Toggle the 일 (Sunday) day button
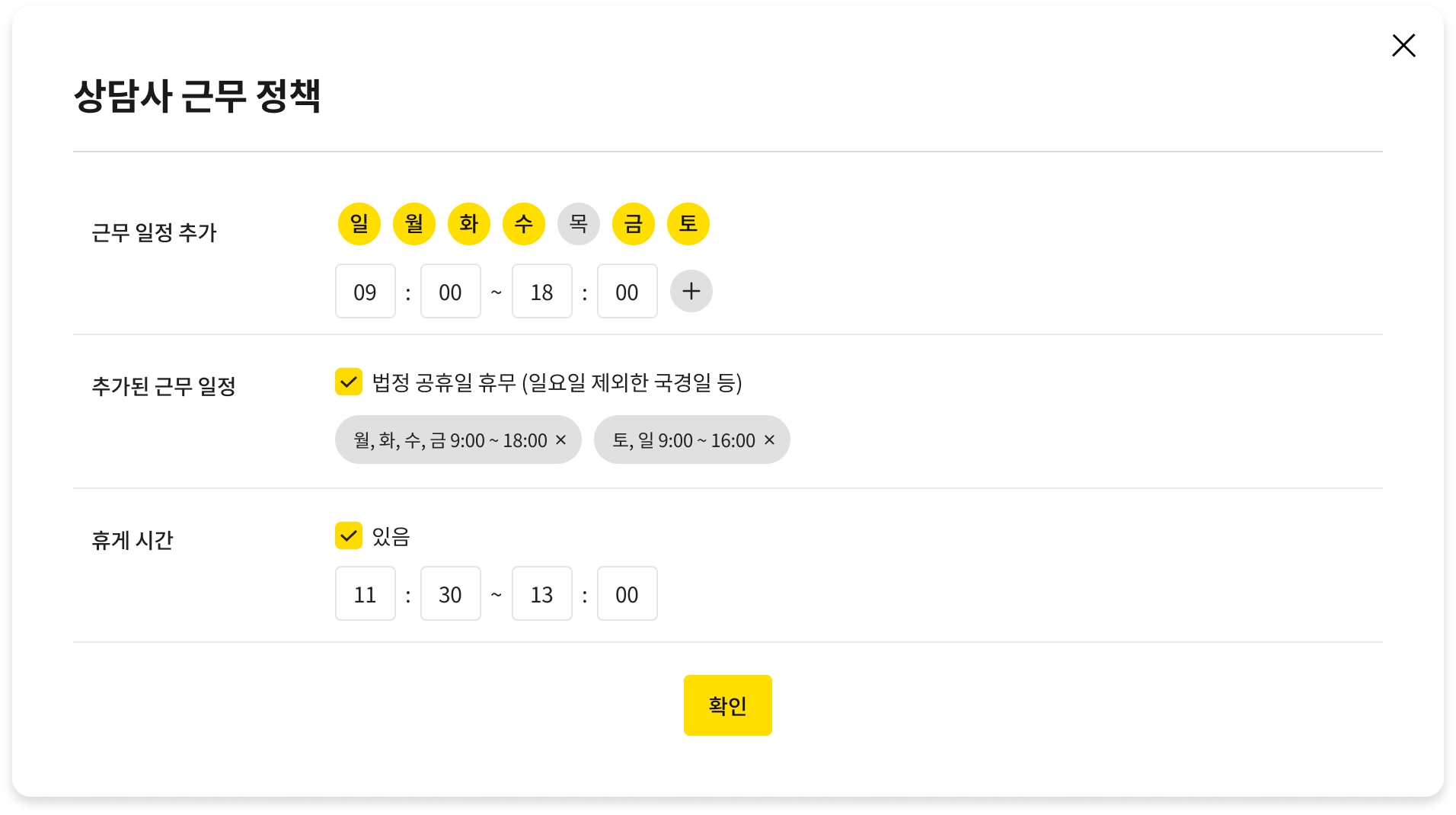 [x=359, y=224]
